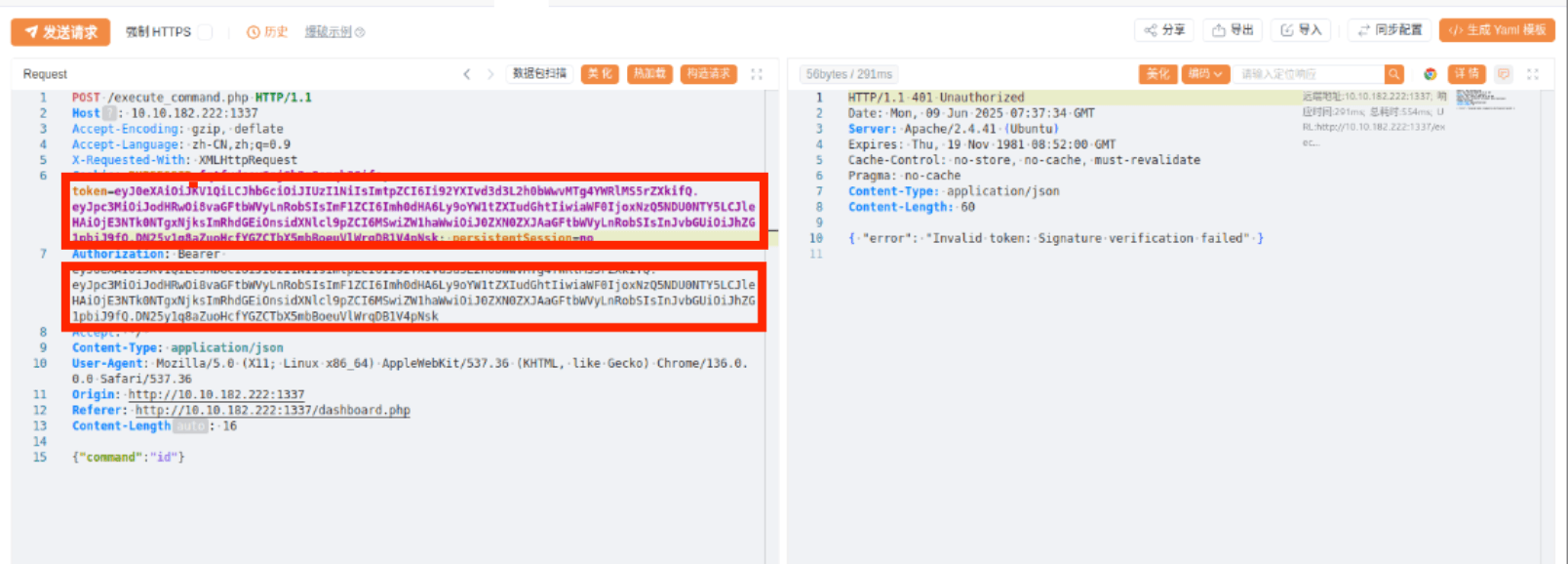
Task: Open the 爆破示例 example link
Action: tap(333, 32)
